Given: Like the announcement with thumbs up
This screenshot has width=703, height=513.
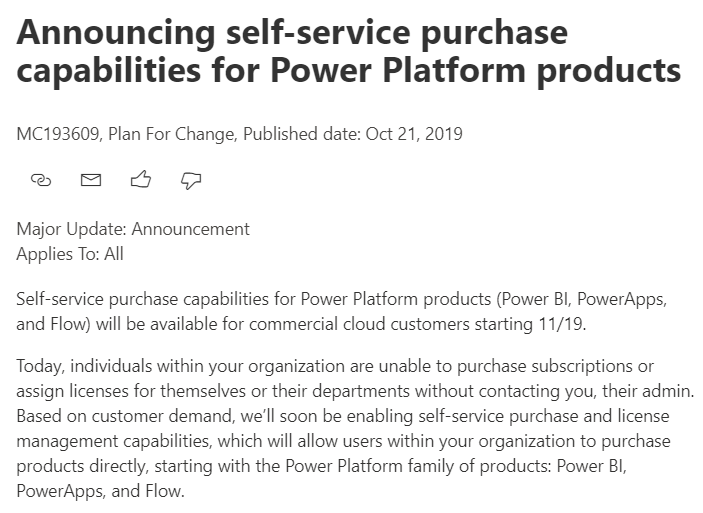Looking at the screenshot, I should [x=141, y=179].
